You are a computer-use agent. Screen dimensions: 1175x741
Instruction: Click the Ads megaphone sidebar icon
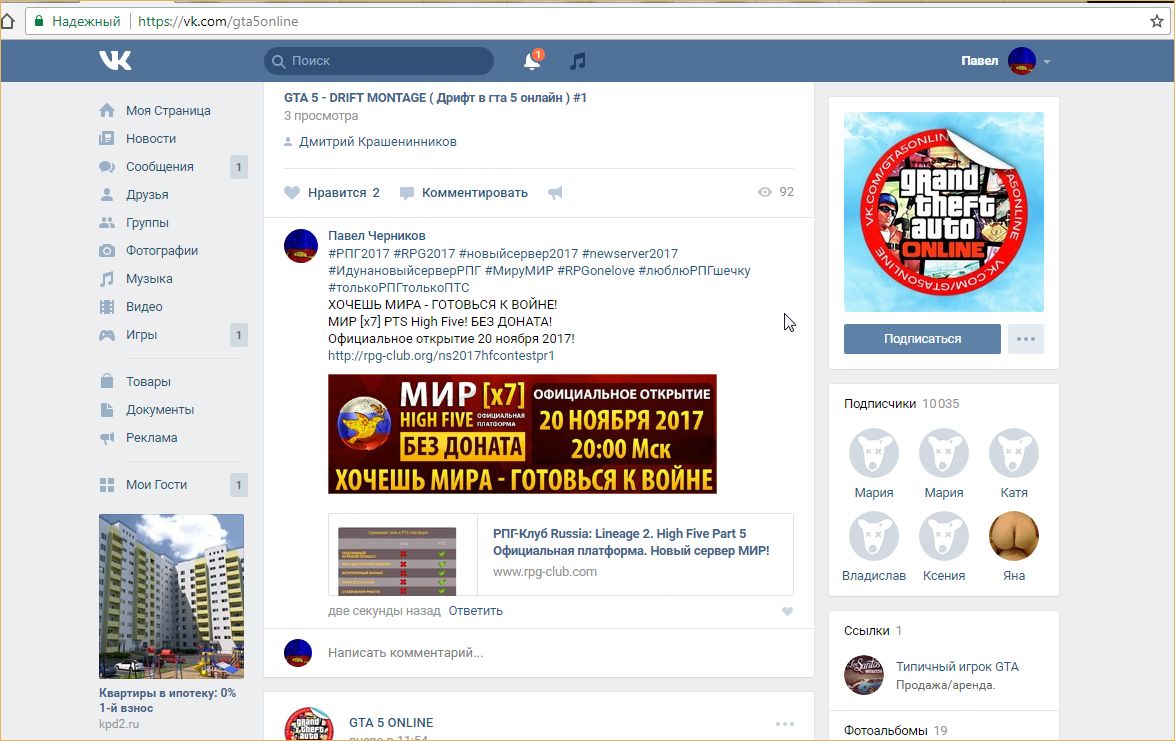pos(107,438)
